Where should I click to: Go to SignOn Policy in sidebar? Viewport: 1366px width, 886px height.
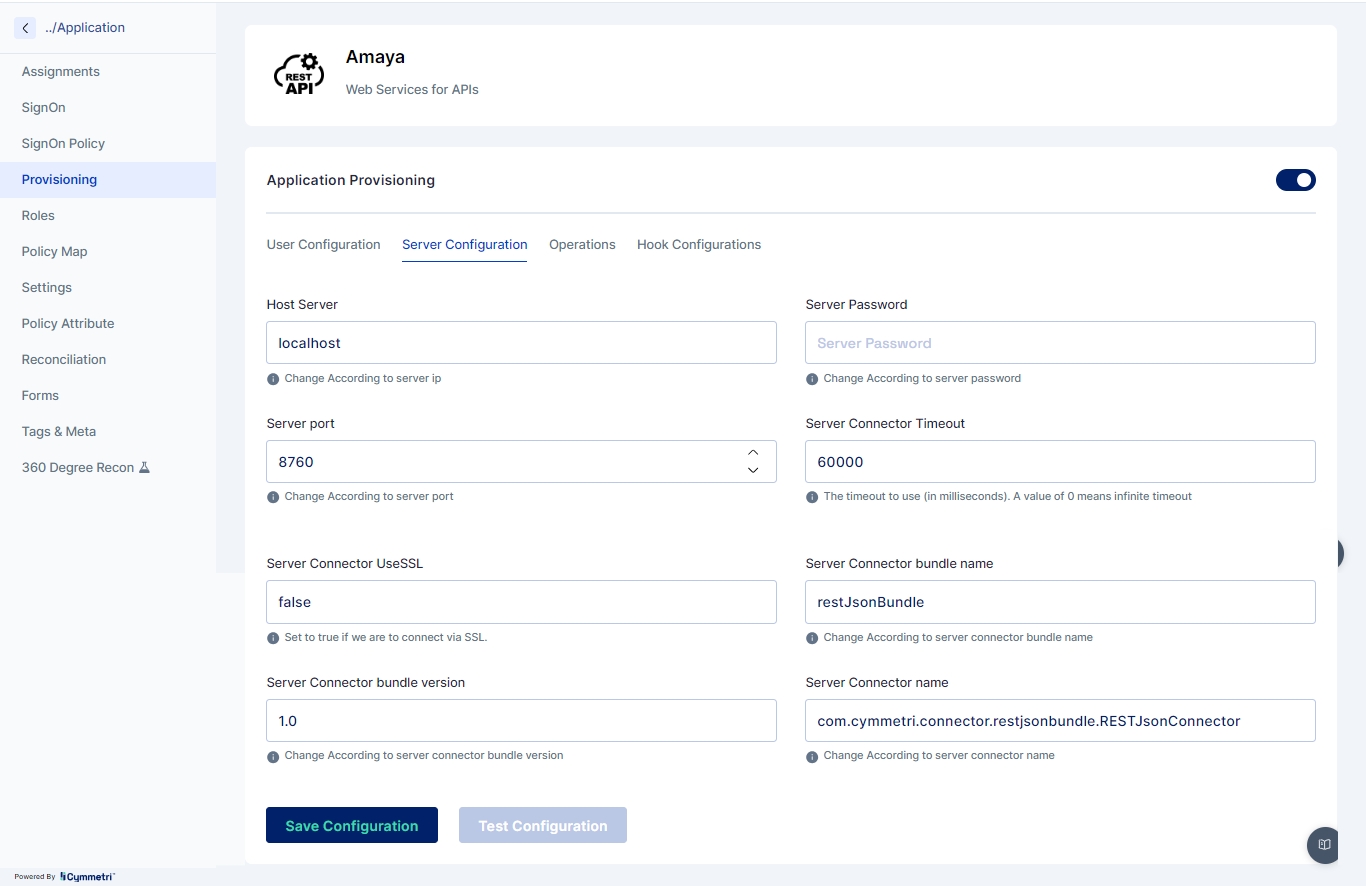click(x=63, y=144)
